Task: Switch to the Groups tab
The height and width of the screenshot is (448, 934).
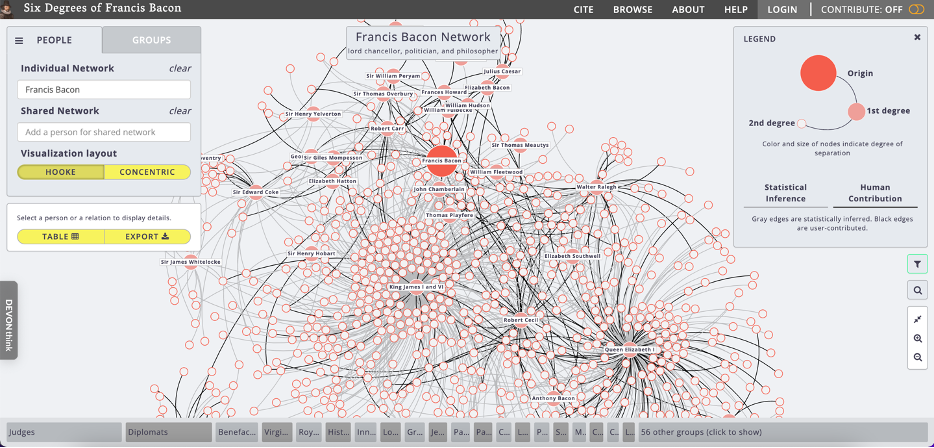Action: pyautogui.click(x=151, y=40)
